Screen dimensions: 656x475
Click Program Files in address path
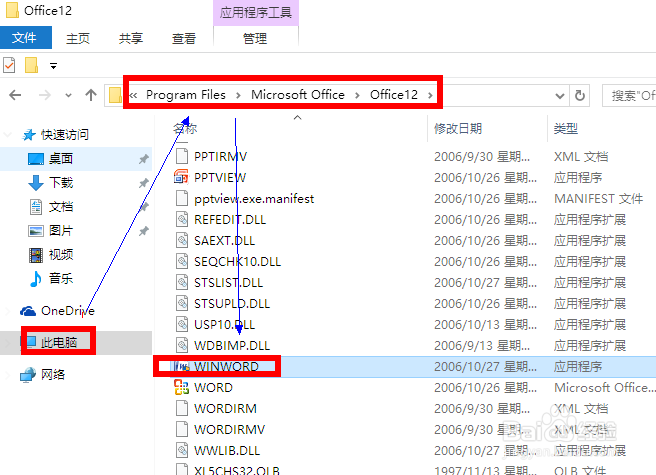pyautogui.click(x=186, y=95)
